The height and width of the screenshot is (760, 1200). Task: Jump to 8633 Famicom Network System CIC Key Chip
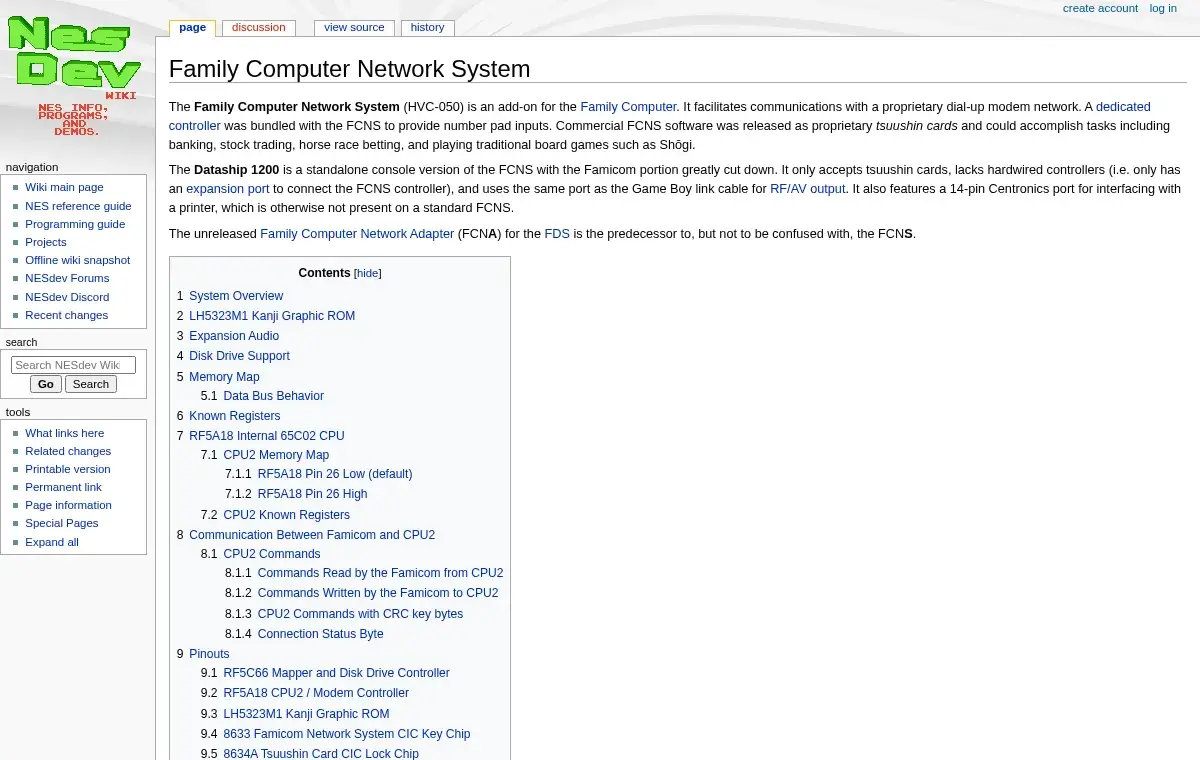coord(346,734)
